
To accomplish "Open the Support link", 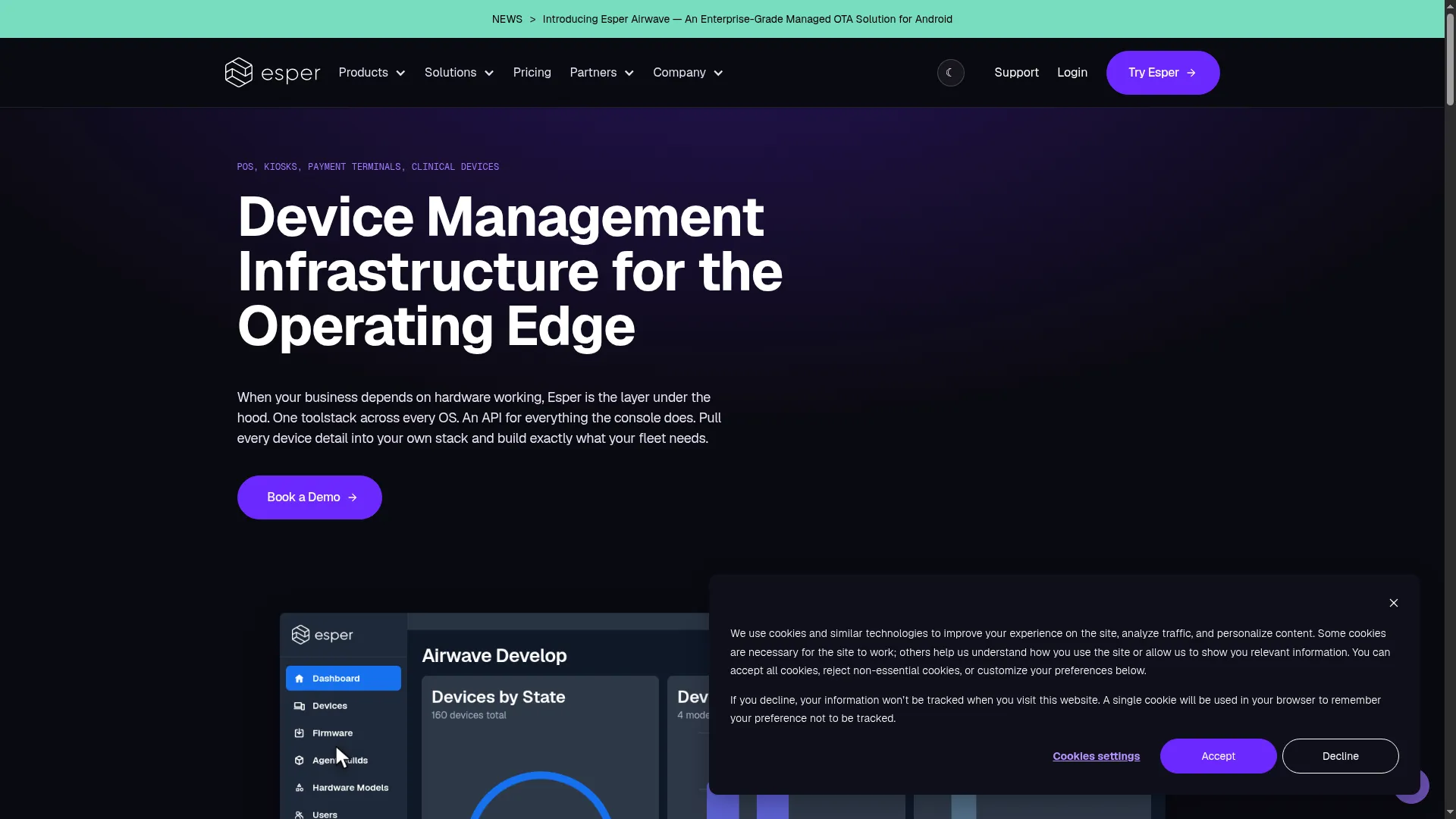I will point(1016,73).
